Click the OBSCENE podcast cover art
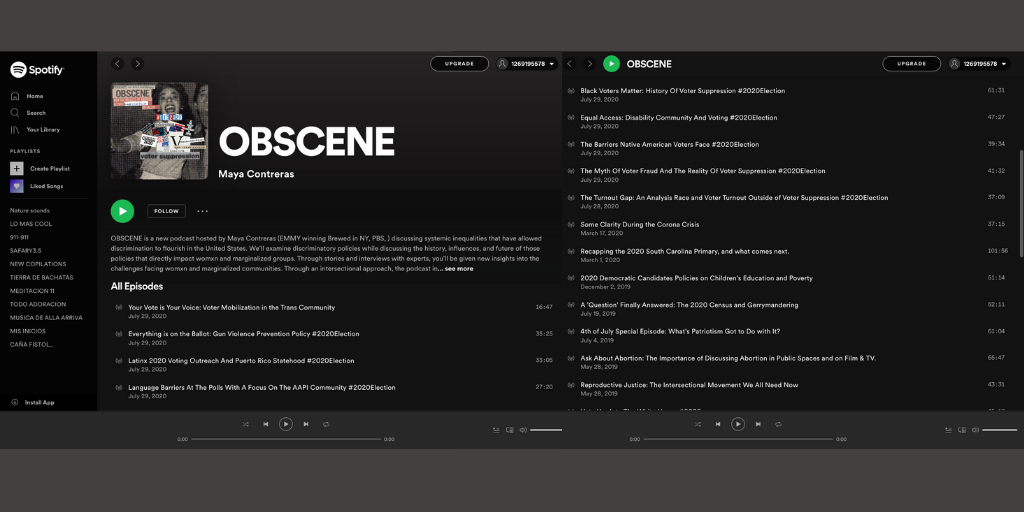 pyautogui.click(x=159, y=130)
